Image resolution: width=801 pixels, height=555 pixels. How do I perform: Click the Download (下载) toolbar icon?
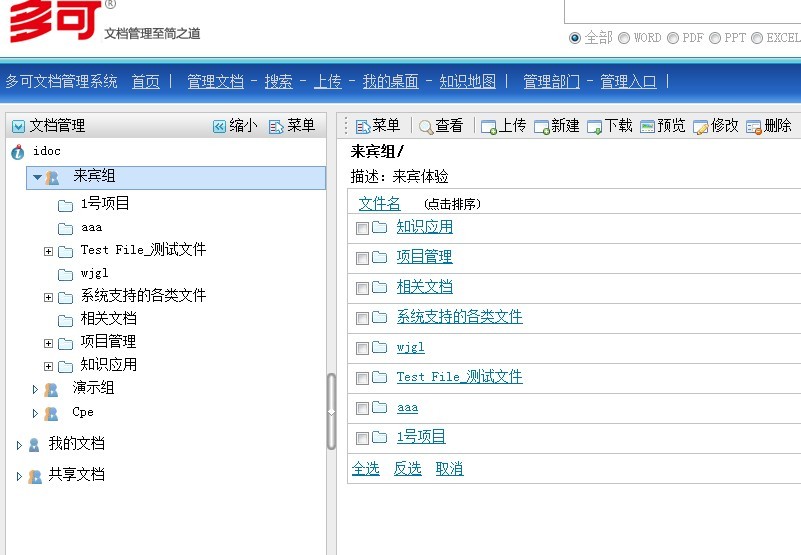pos(595,126)
